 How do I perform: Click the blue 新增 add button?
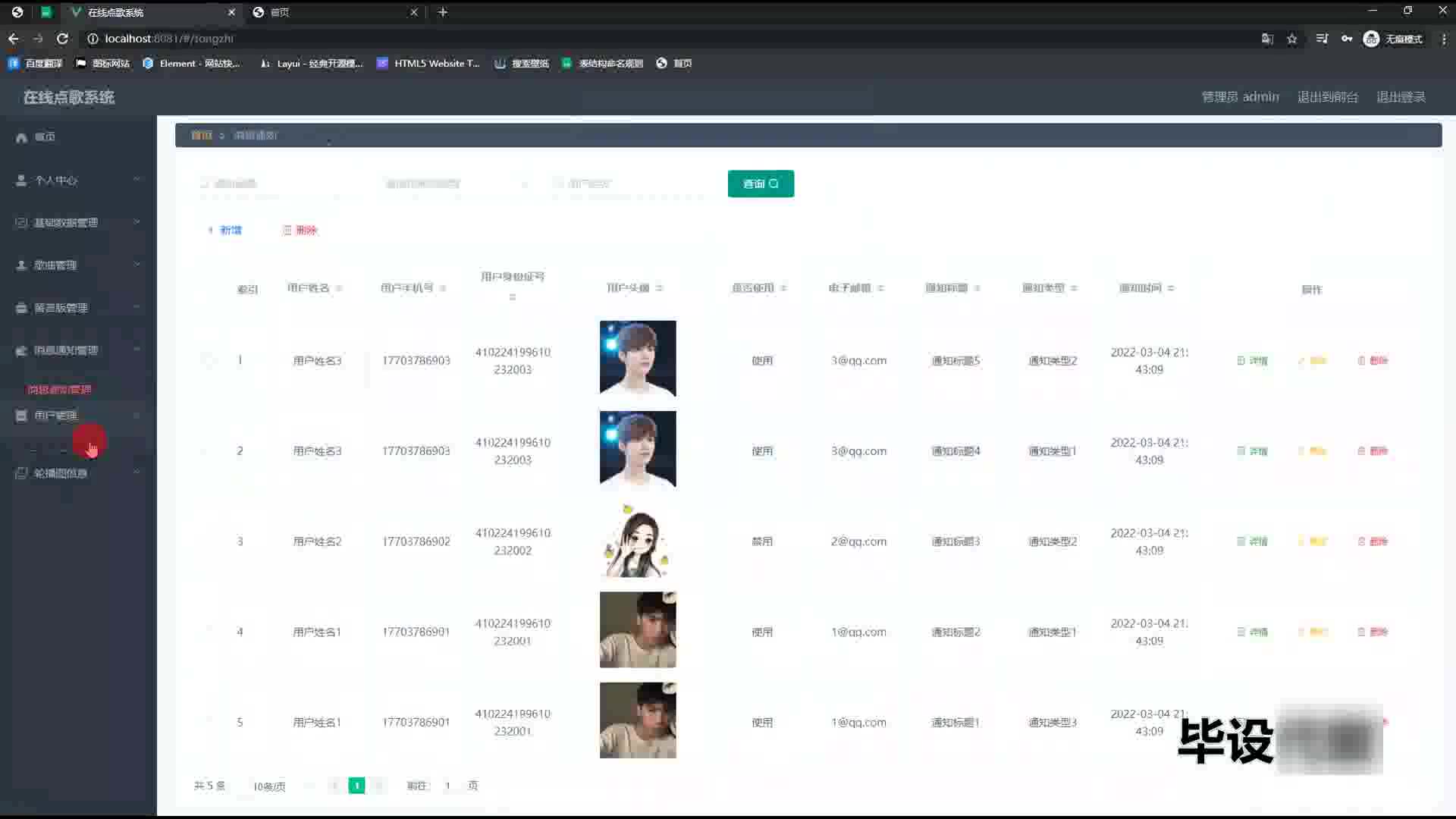[225, 230]
